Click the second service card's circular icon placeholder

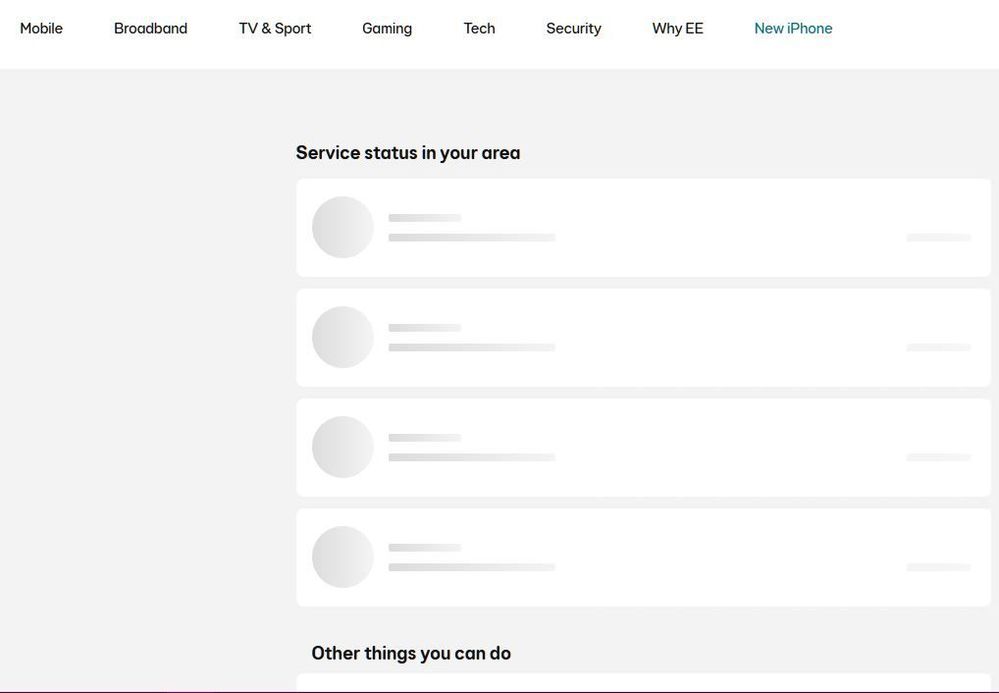pos(343,337)
